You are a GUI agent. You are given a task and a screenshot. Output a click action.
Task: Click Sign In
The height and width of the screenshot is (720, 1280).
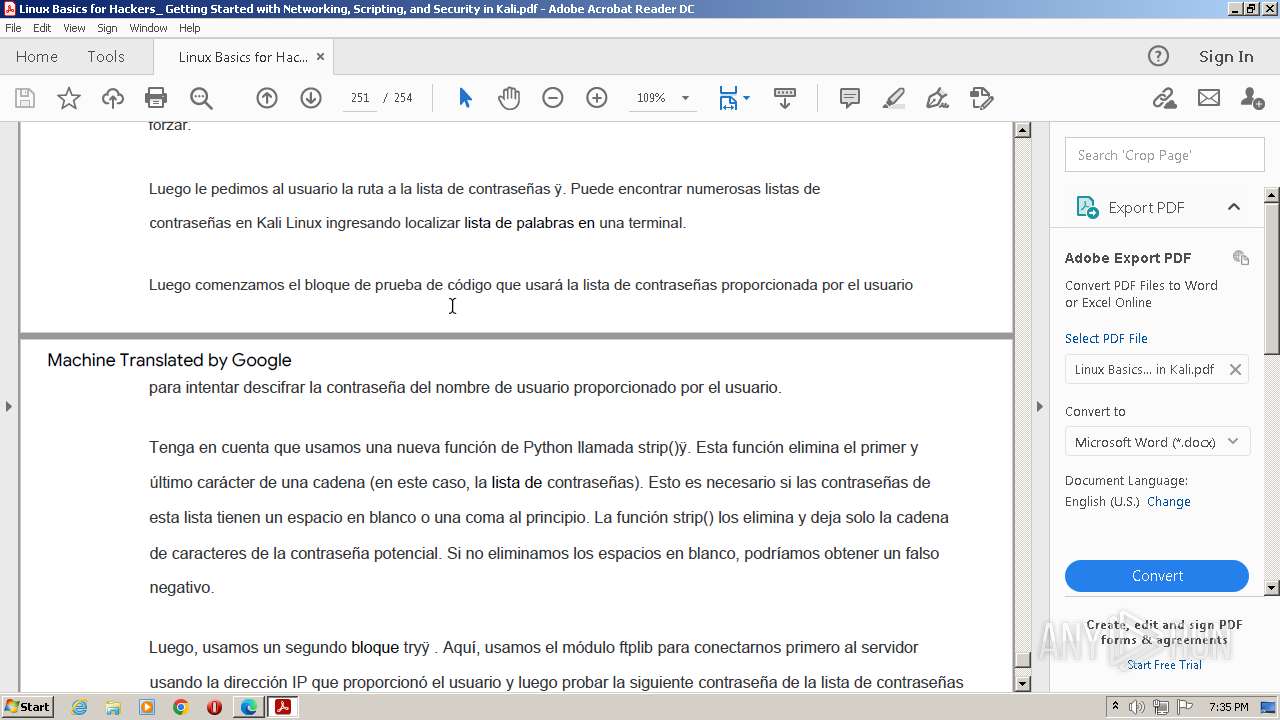(x=1226, y=56)
